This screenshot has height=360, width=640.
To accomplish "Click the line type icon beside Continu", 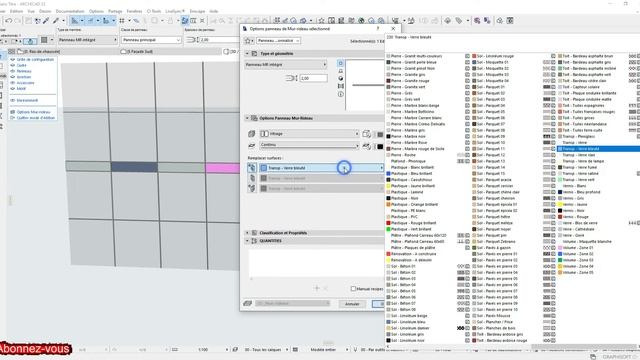I will [251, 145].
